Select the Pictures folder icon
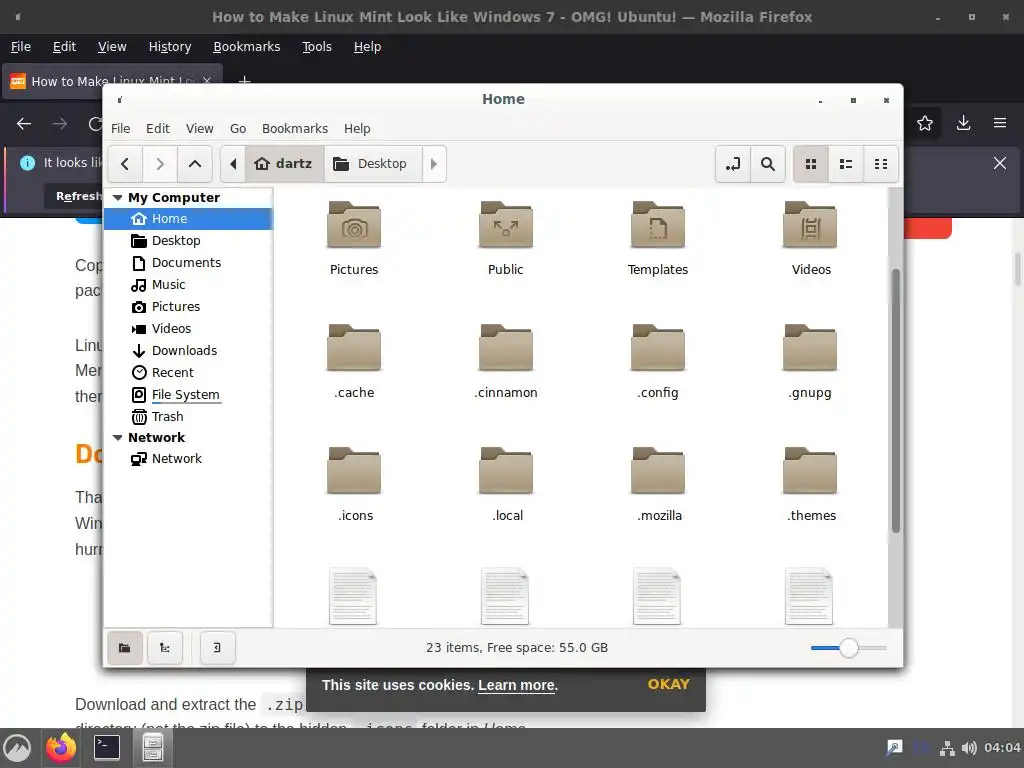1024x768 pixels. [354, 225]
